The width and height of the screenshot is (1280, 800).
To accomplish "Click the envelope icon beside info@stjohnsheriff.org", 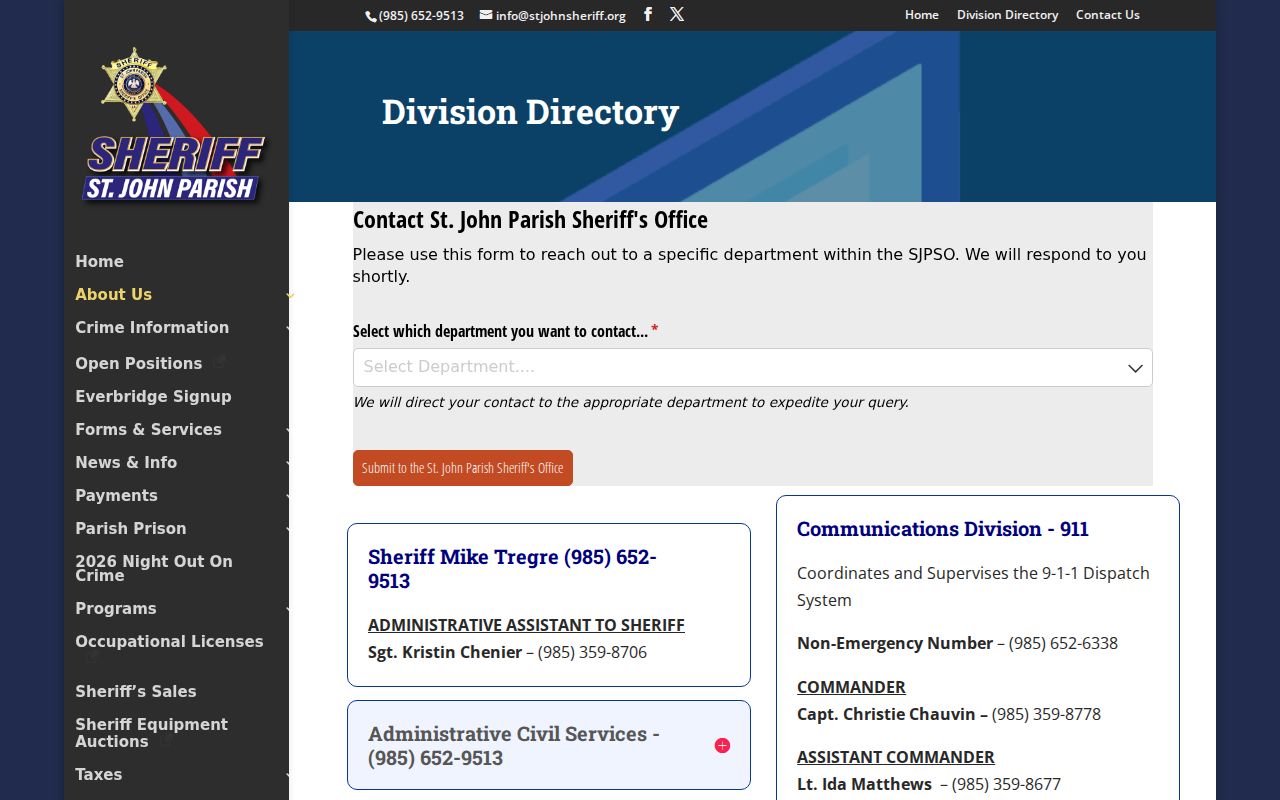I will pyautogui.click(x=486, y=15).
